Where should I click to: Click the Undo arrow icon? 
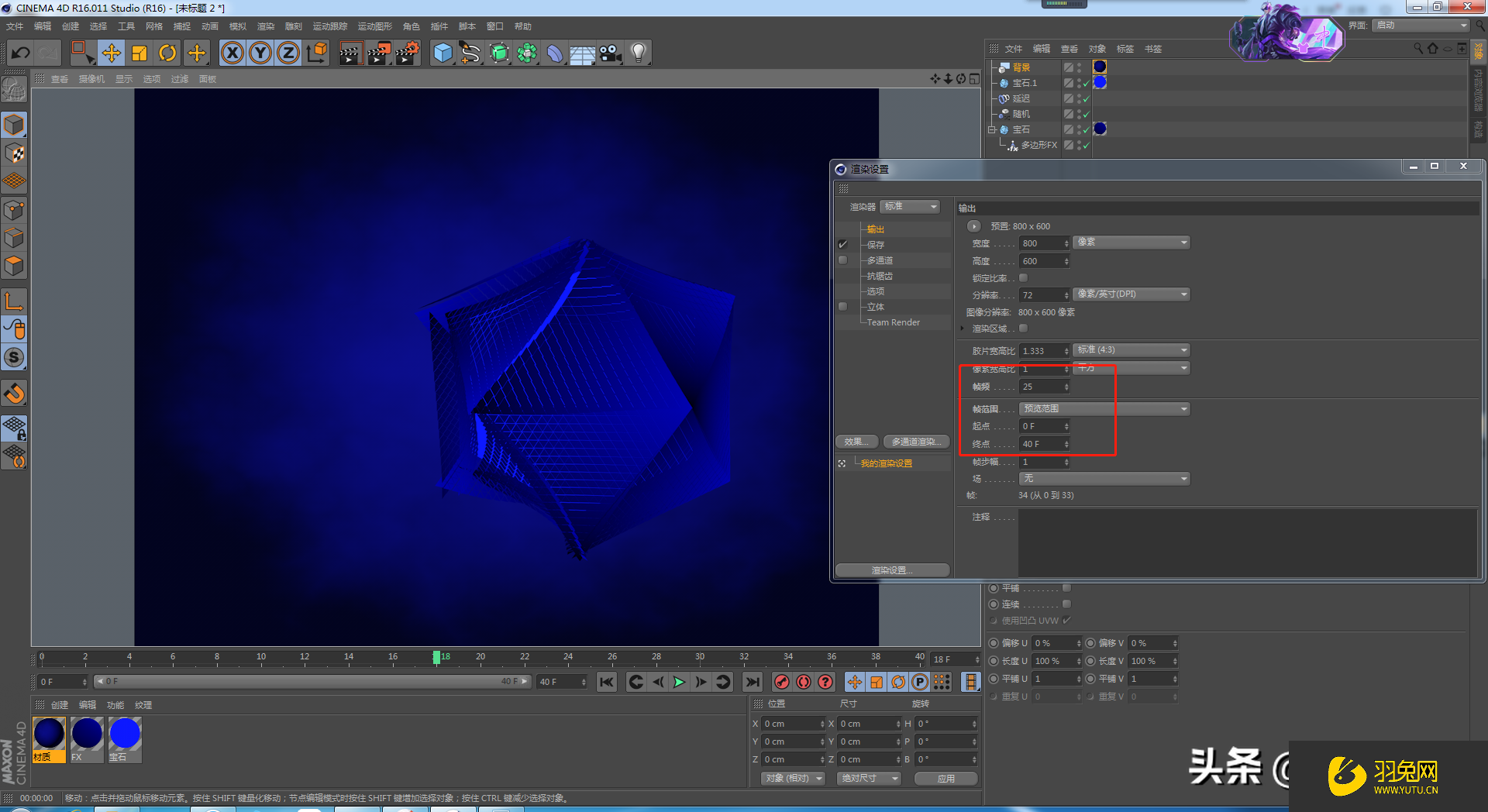click(21, 53)
